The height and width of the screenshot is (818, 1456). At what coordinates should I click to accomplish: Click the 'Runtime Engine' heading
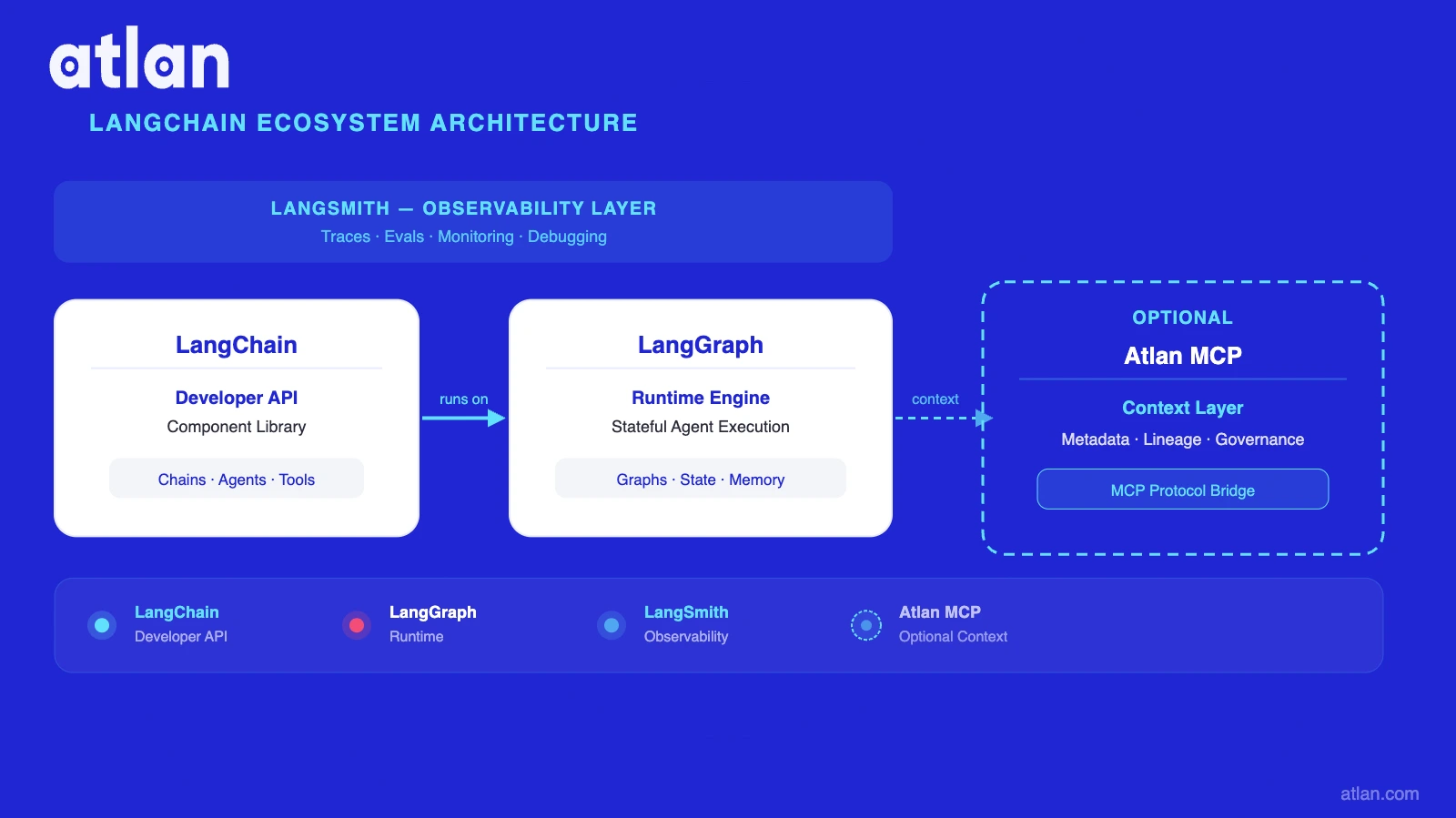[x=701, y=398]
